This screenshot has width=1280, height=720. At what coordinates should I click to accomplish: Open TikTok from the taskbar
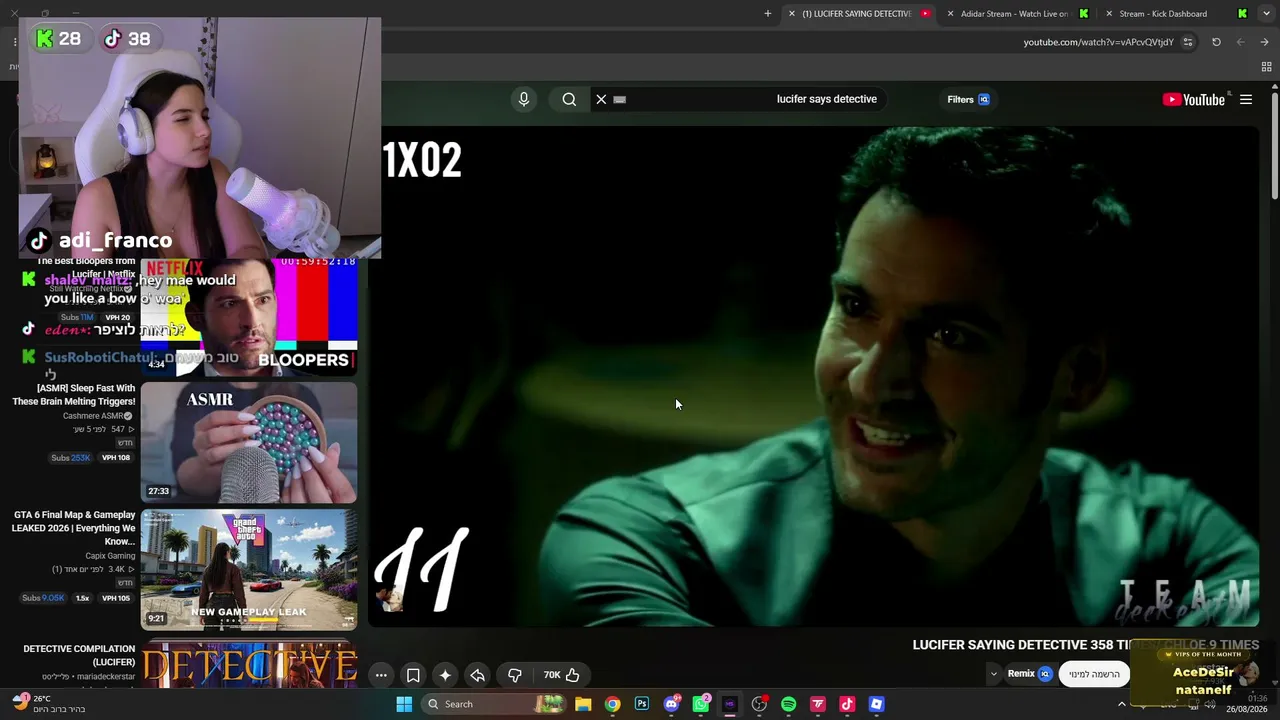tap(847, 704)
